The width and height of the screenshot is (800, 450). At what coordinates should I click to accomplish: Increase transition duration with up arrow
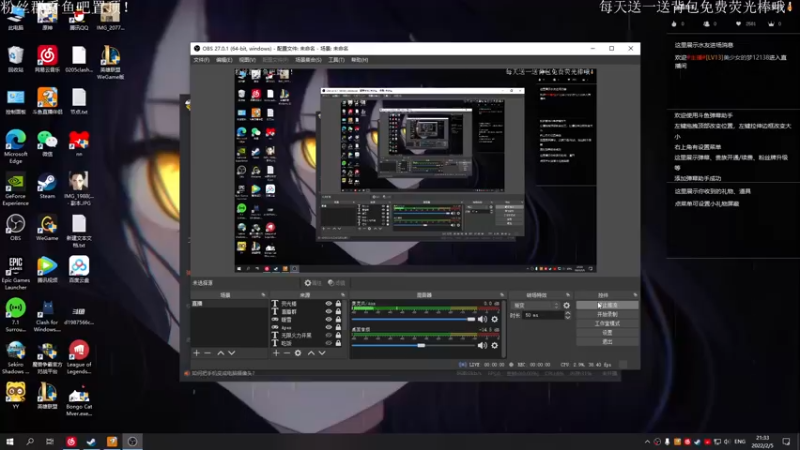coord(567,313)
